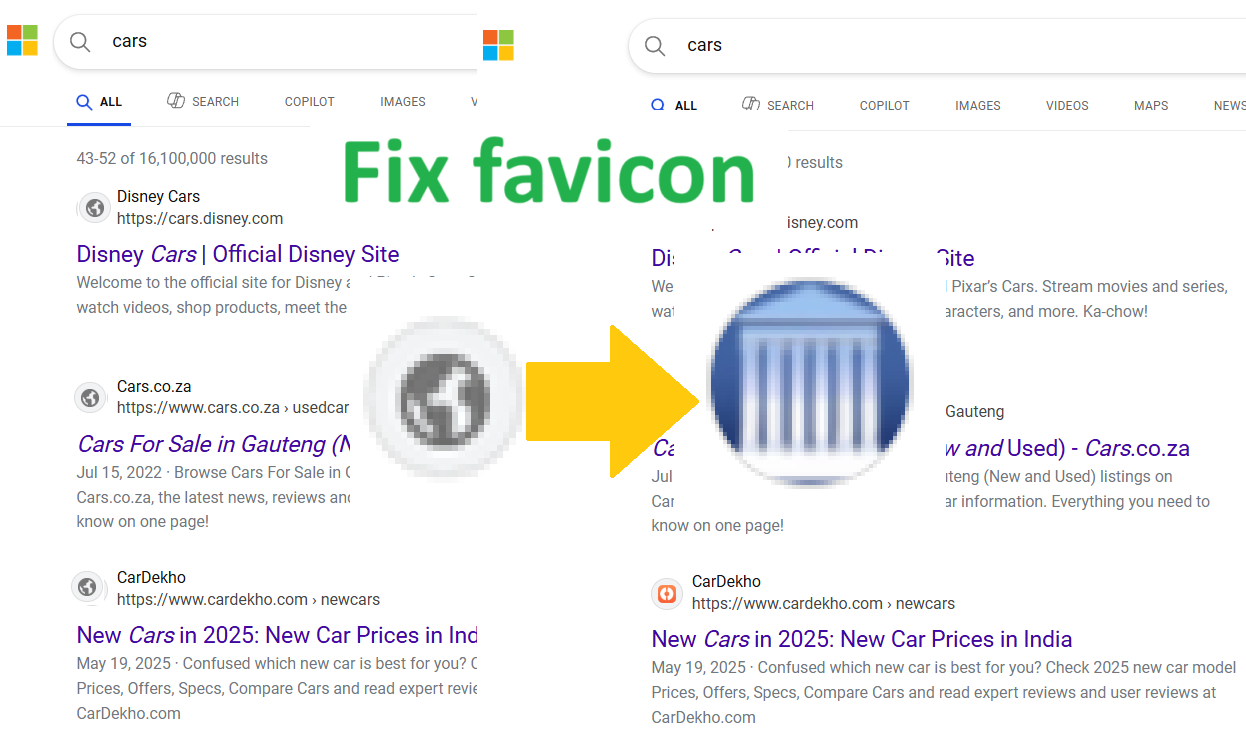Open the New Cars in 2025 link

point(861,638)
